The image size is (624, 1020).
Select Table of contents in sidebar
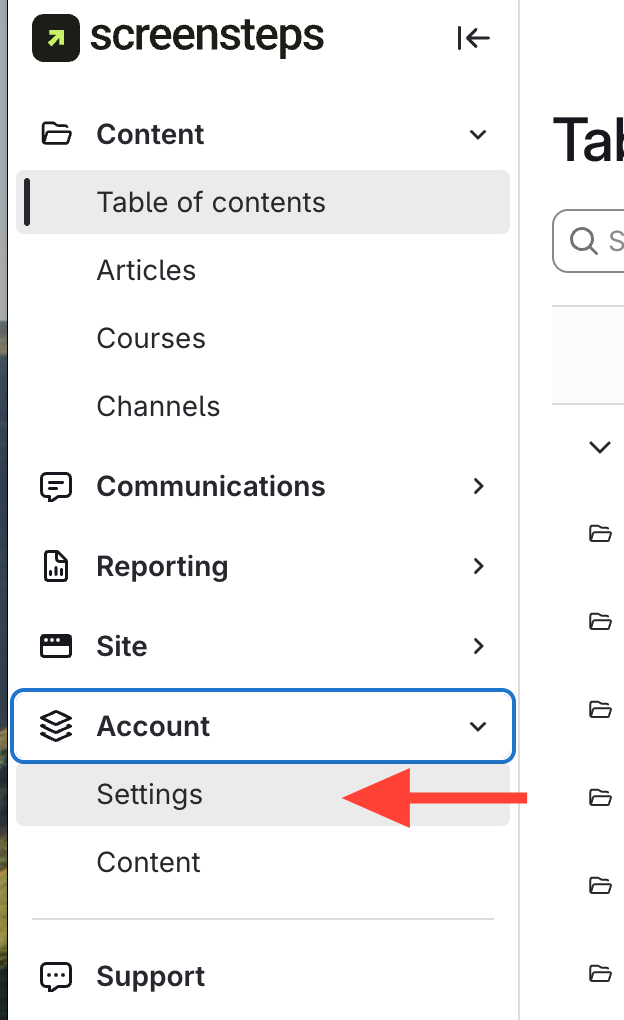[211, 202]
